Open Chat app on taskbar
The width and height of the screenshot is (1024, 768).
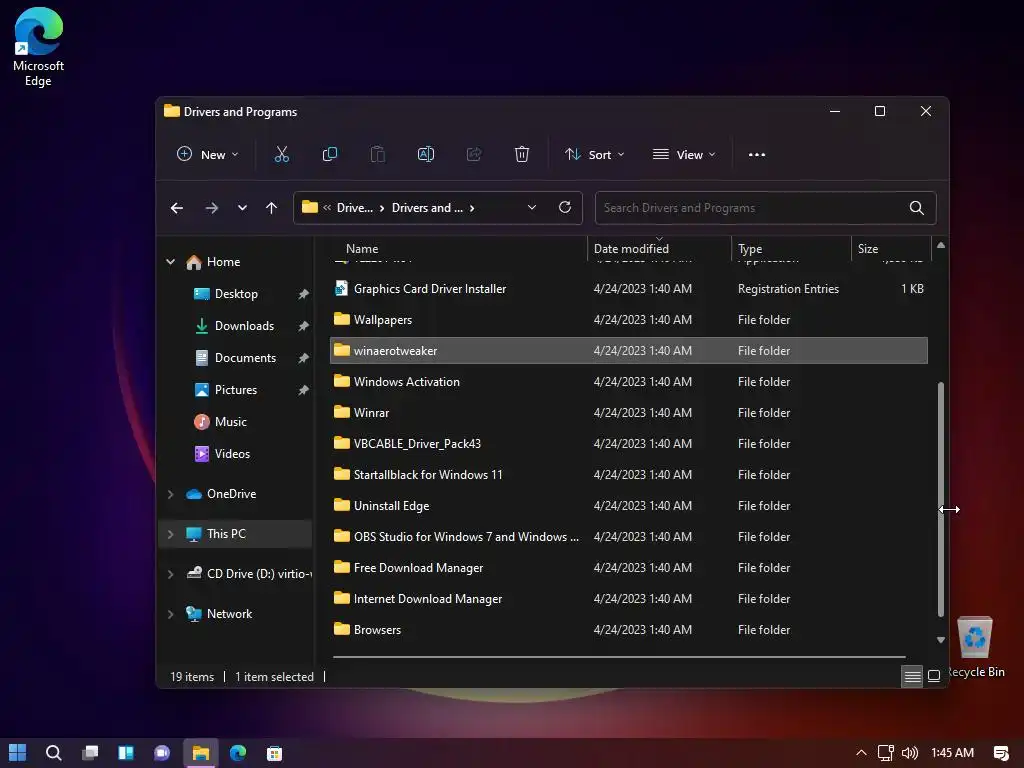click(162, 753)
